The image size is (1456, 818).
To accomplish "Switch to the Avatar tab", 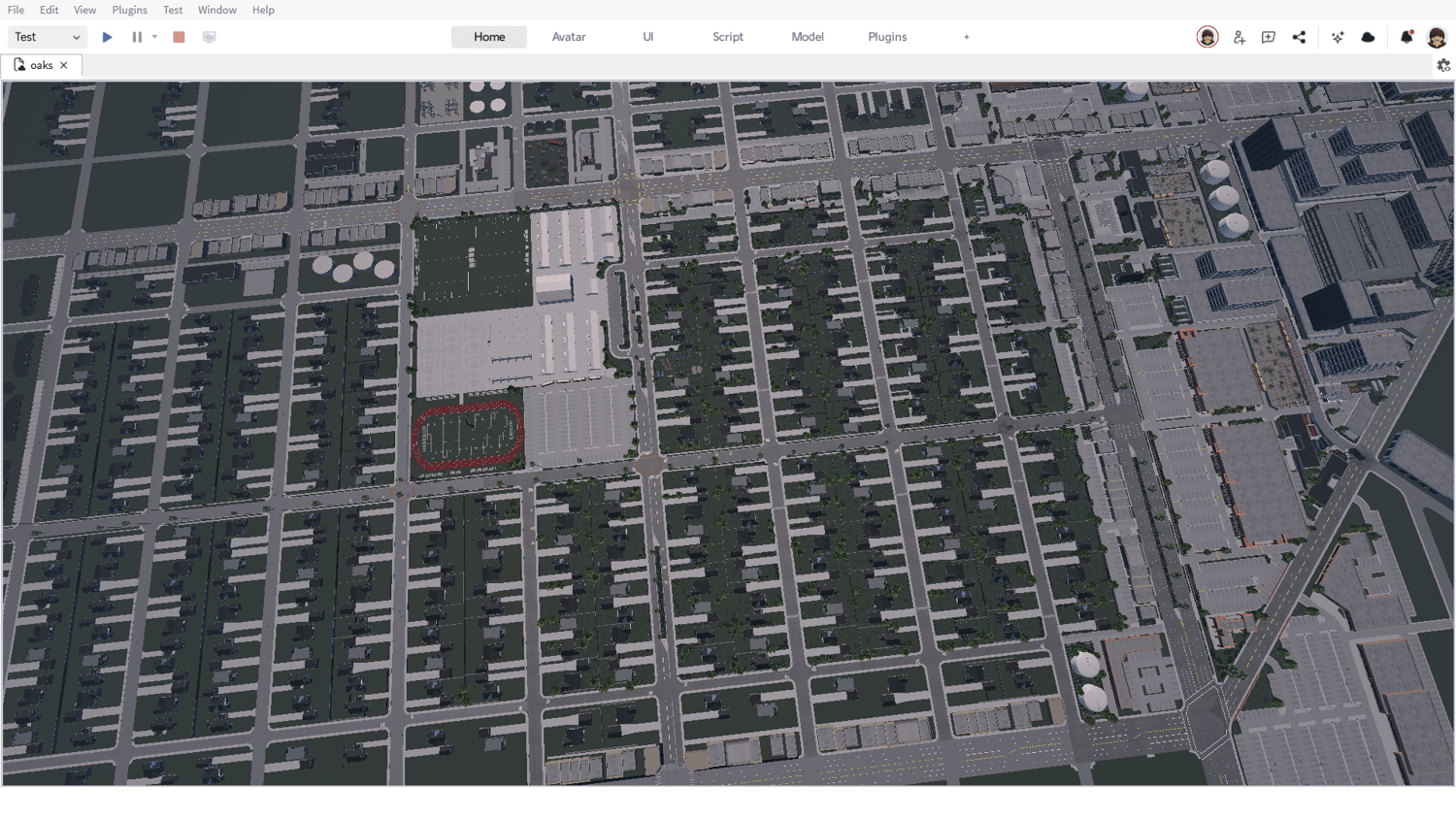I will 569,37.
